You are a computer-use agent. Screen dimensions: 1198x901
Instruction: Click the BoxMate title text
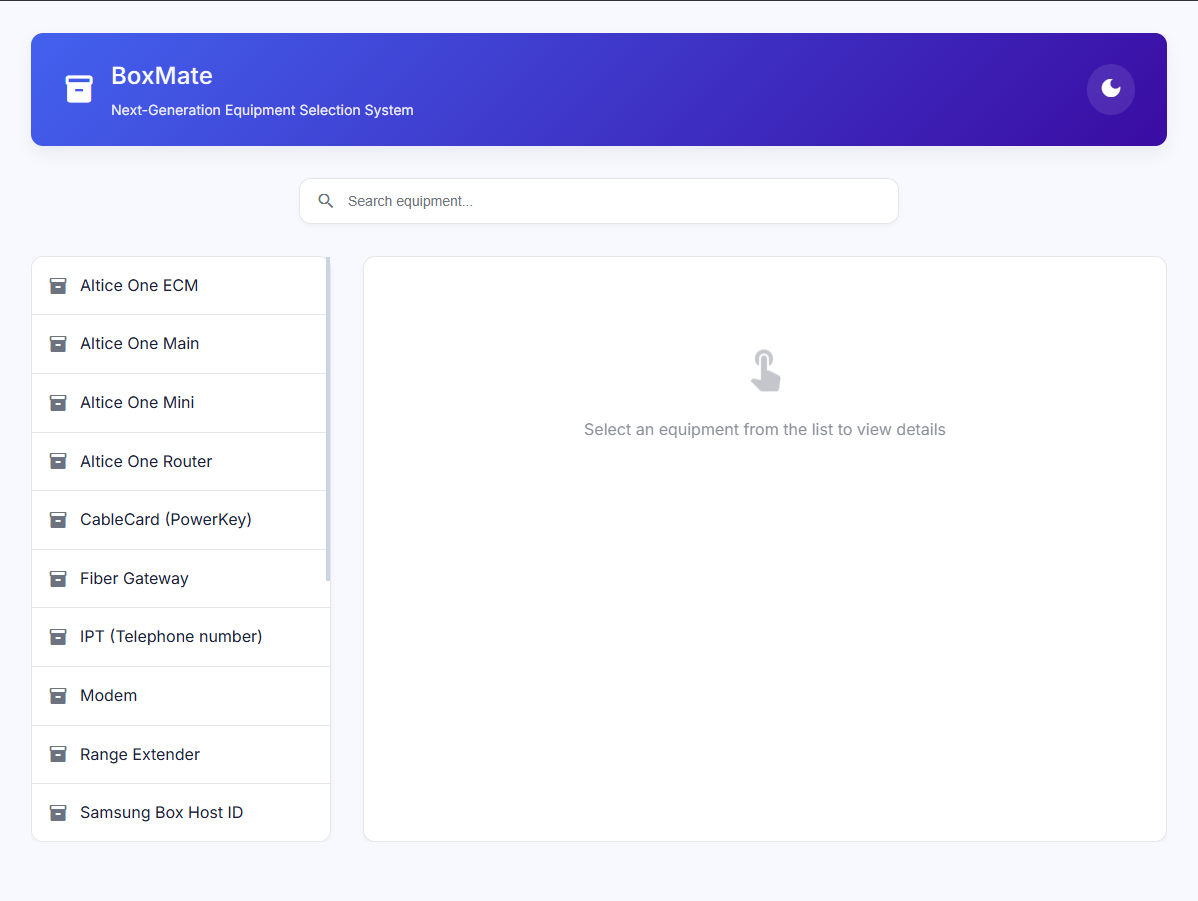coord(162,75)
